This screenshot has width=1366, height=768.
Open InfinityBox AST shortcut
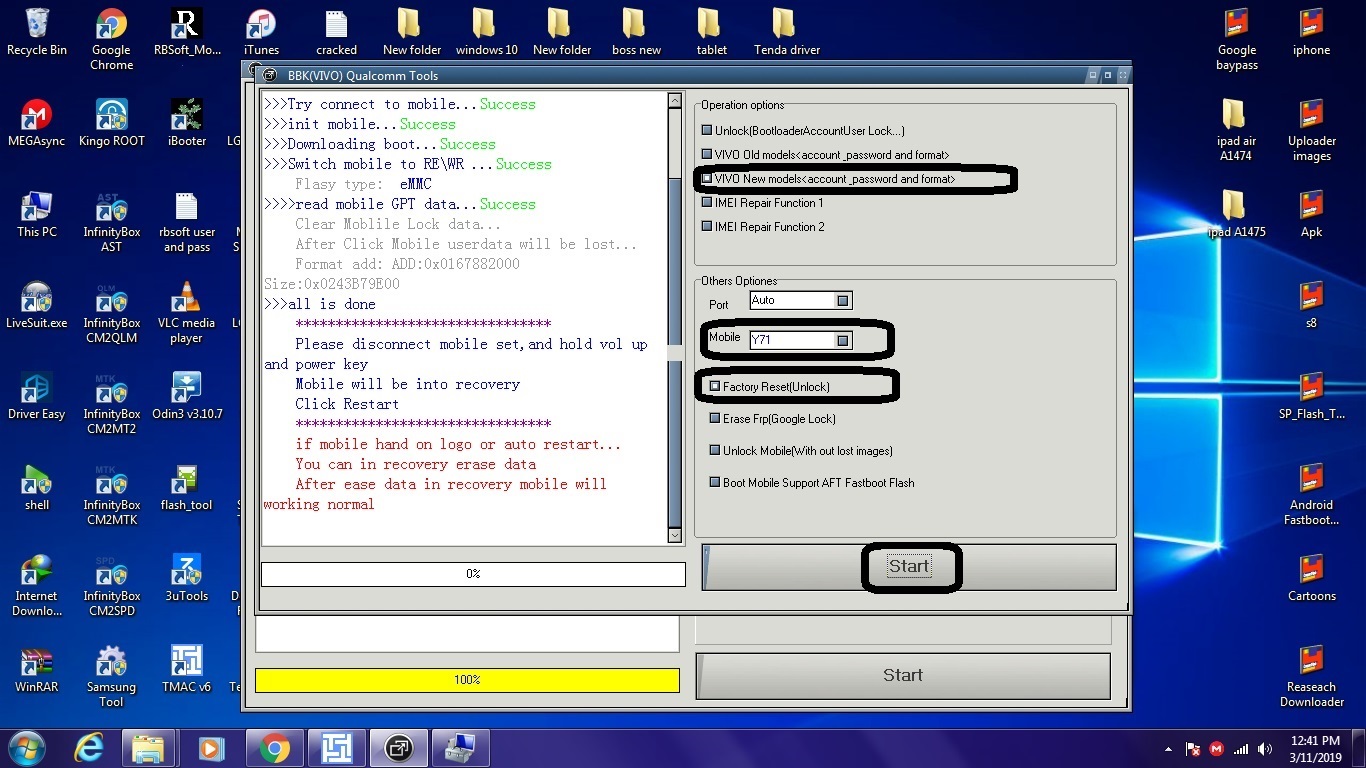point(111,221)
